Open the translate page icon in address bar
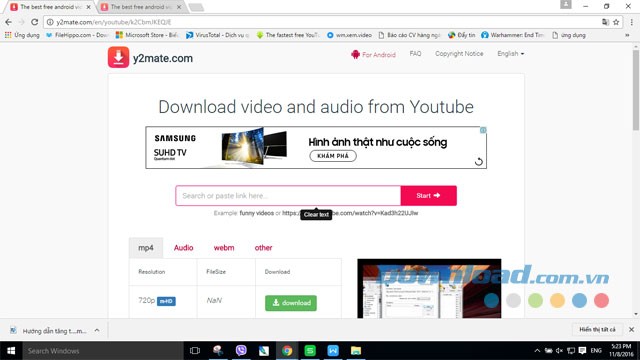 605,22
